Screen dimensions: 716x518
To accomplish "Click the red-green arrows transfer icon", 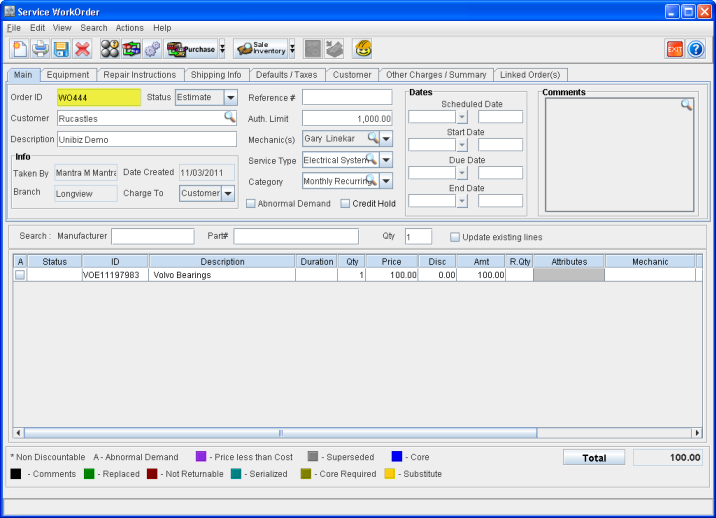I will (x=131, y=49).
